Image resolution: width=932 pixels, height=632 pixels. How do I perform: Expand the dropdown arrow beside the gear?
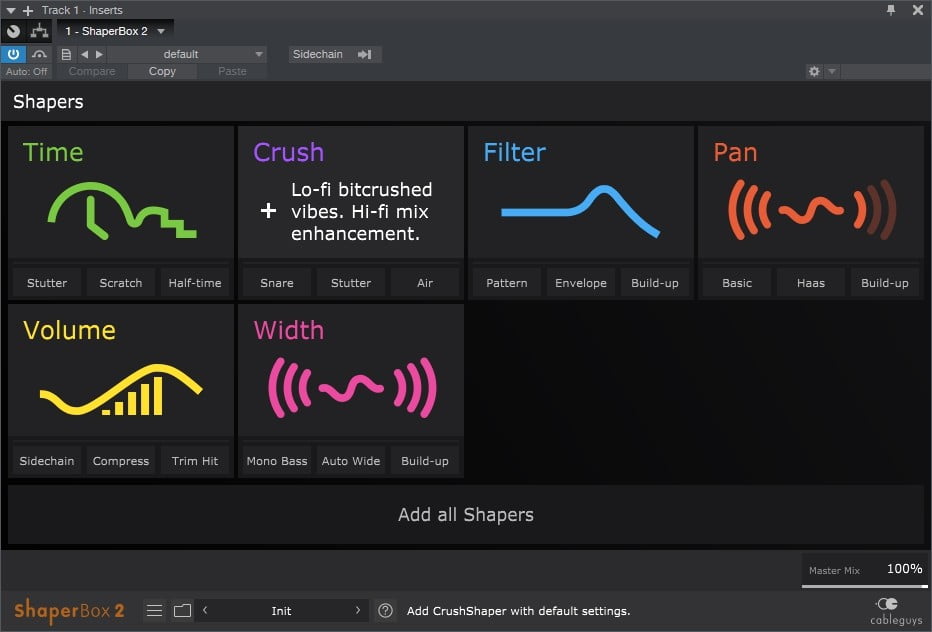coord(832,71)
